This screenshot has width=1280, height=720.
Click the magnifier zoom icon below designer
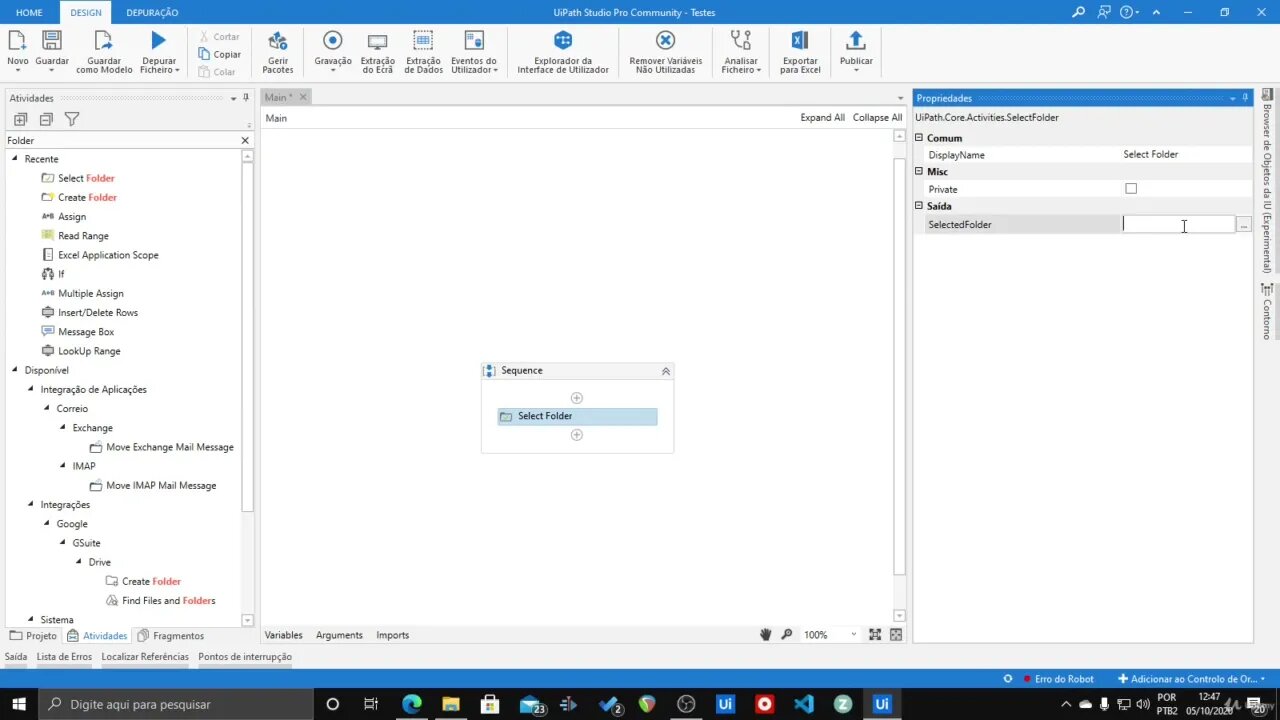coord(787,635)
